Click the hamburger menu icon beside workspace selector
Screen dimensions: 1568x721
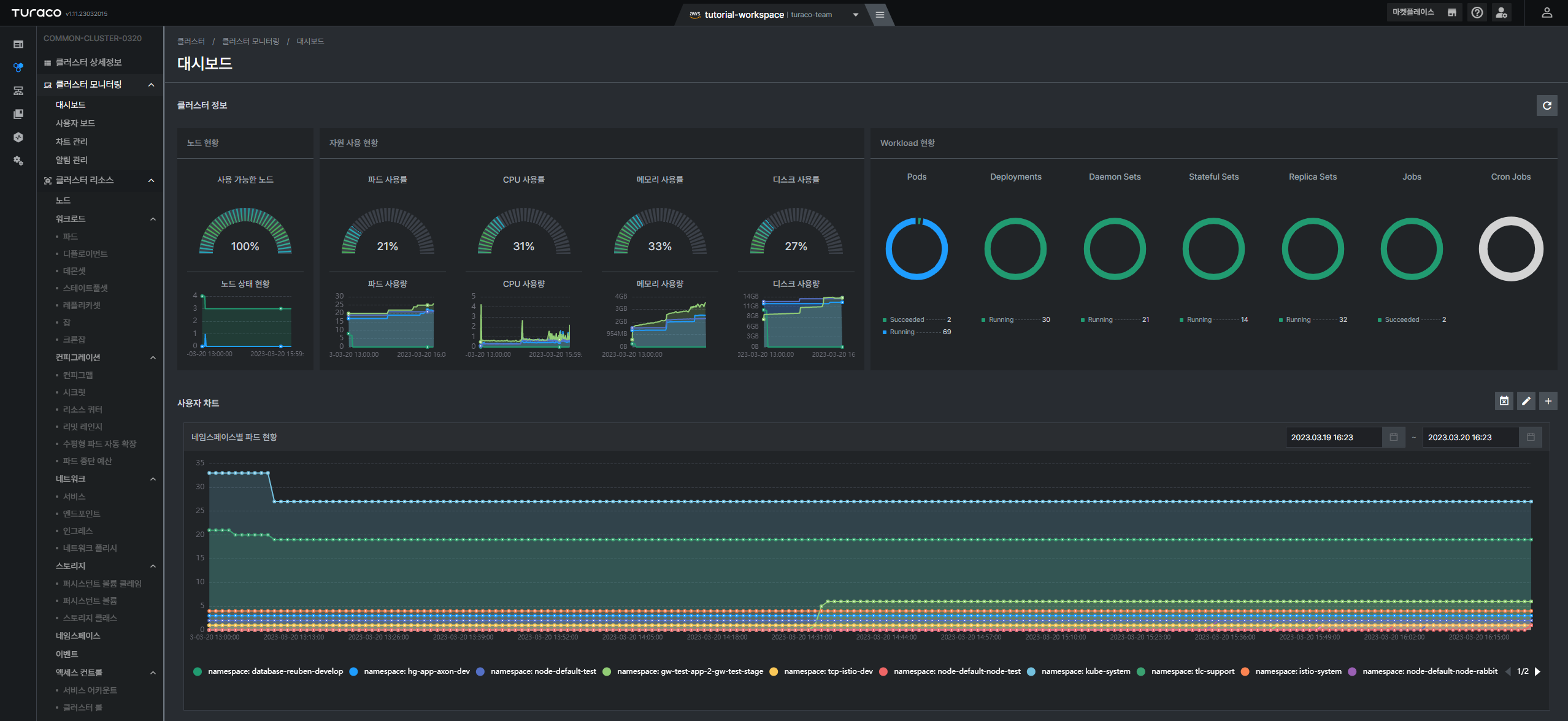pos(879,15)
